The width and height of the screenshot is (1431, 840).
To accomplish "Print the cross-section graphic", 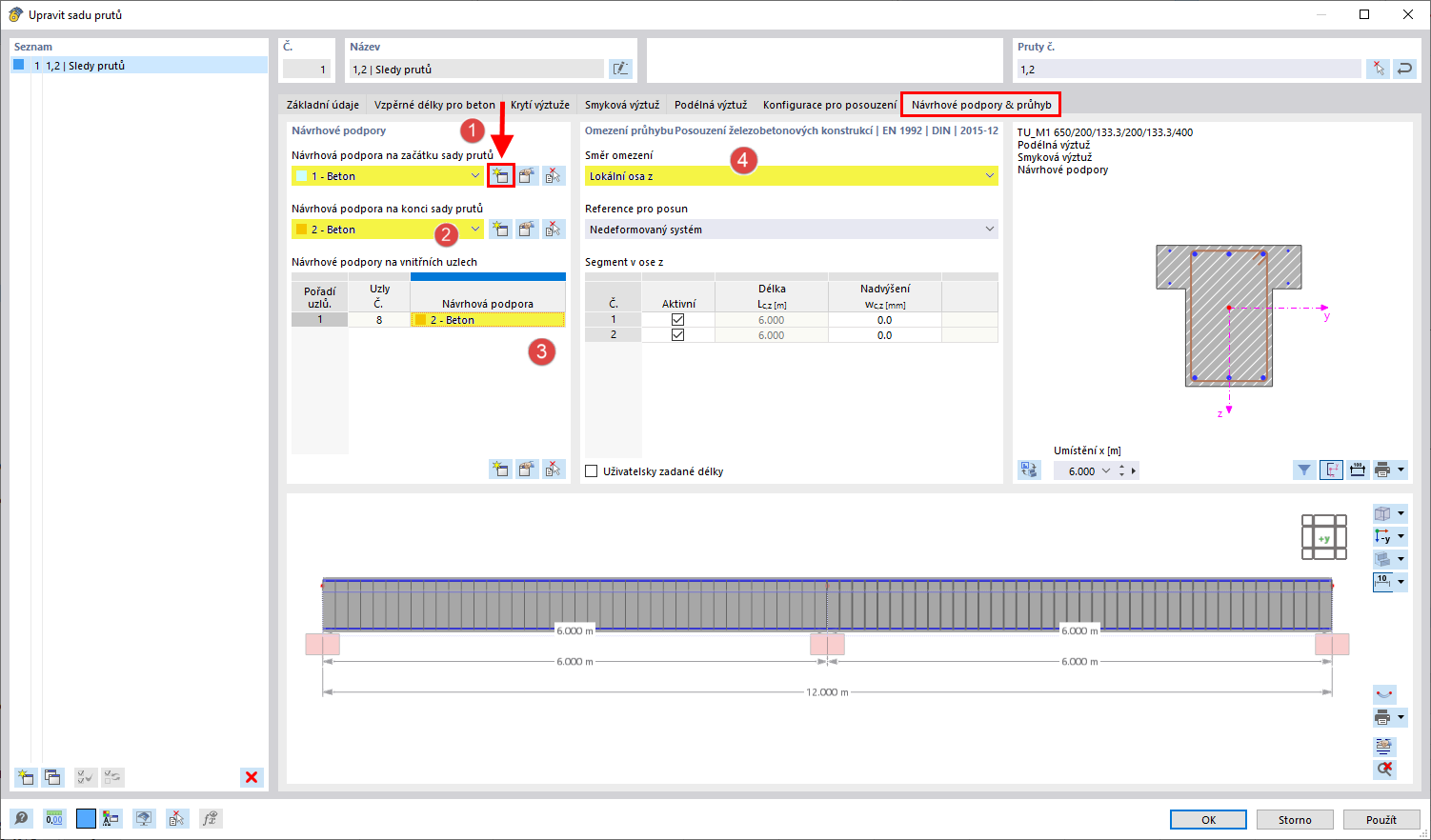I will tap(1382, 470).
